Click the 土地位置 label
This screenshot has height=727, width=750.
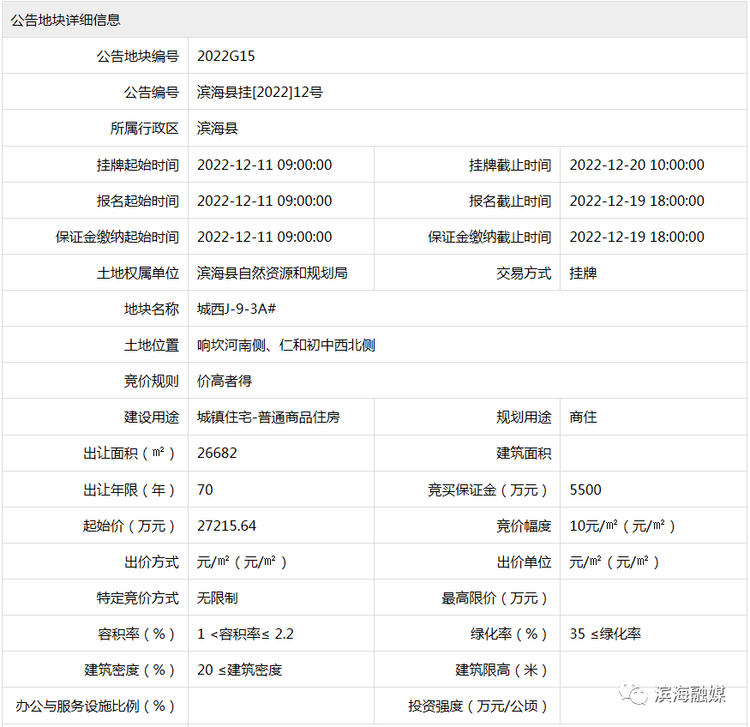[152, 345]
